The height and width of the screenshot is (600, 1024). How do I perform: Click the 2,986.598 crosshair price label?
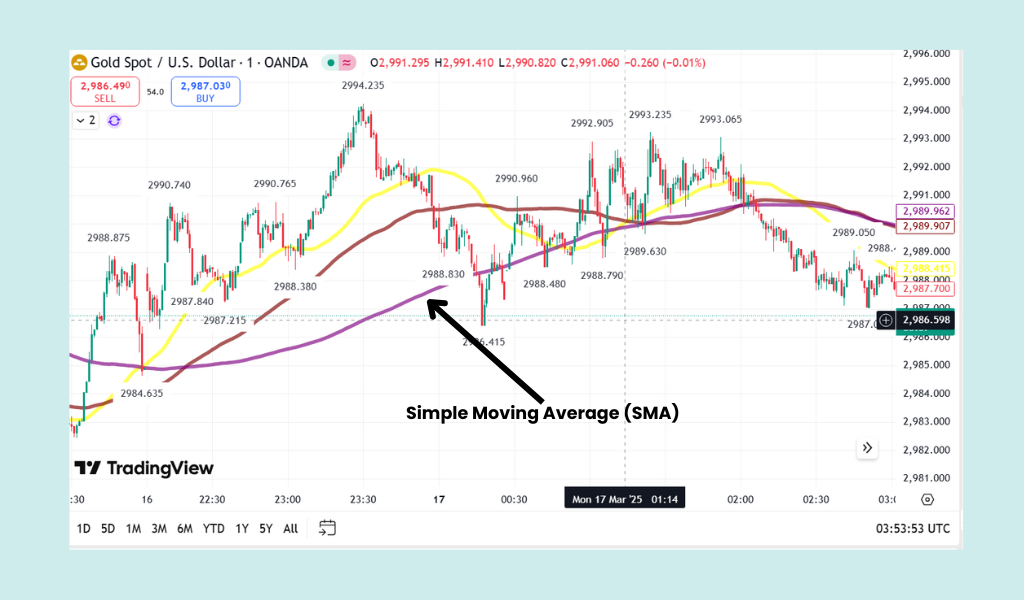(x=926, y=320)
